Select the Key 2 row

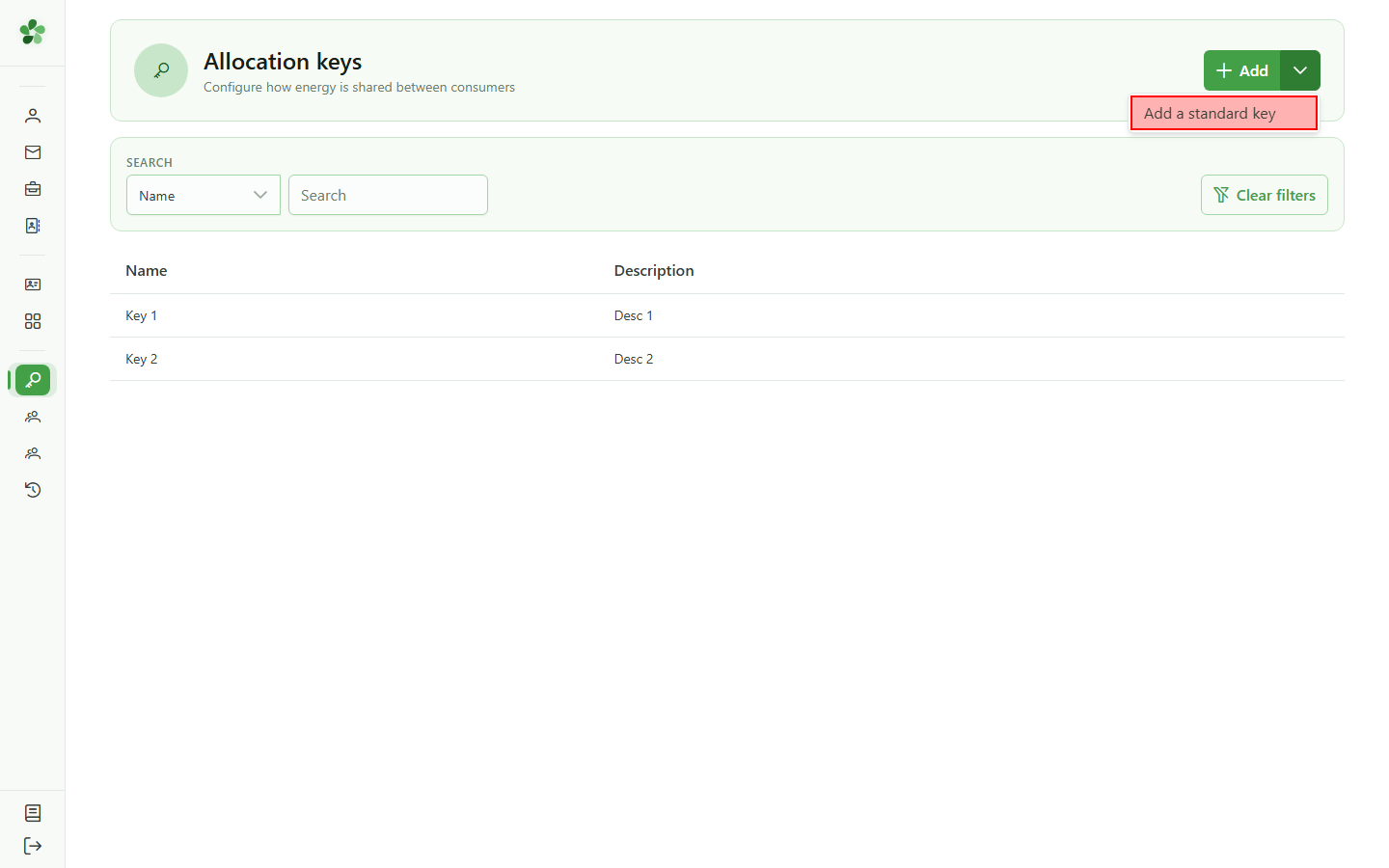point(727,359)
